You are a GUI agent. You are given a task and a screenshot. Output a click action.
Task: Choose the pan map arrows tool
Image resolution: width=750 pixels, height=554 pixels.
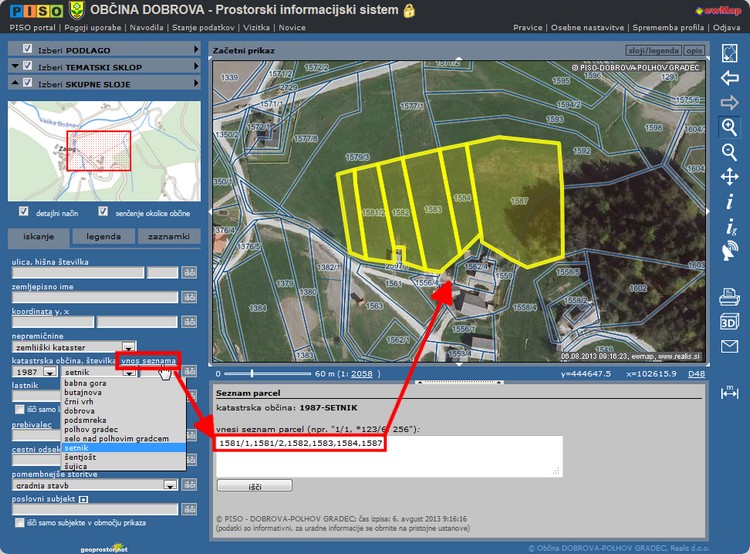[729, 177]
